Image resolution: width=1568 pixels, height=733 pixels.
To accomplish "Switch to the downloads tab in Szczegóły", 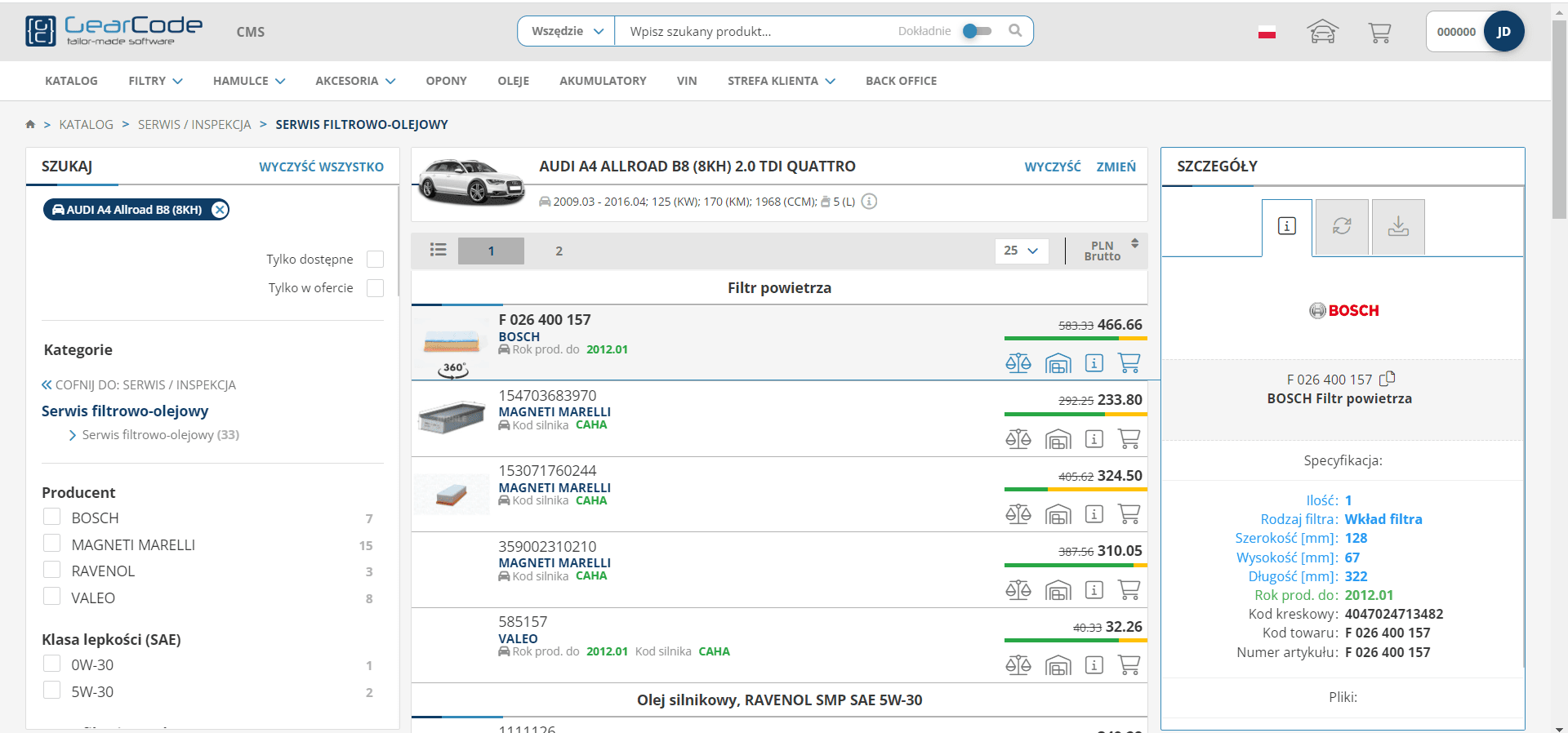I will pyautogui.click(x=1398, y=227).
